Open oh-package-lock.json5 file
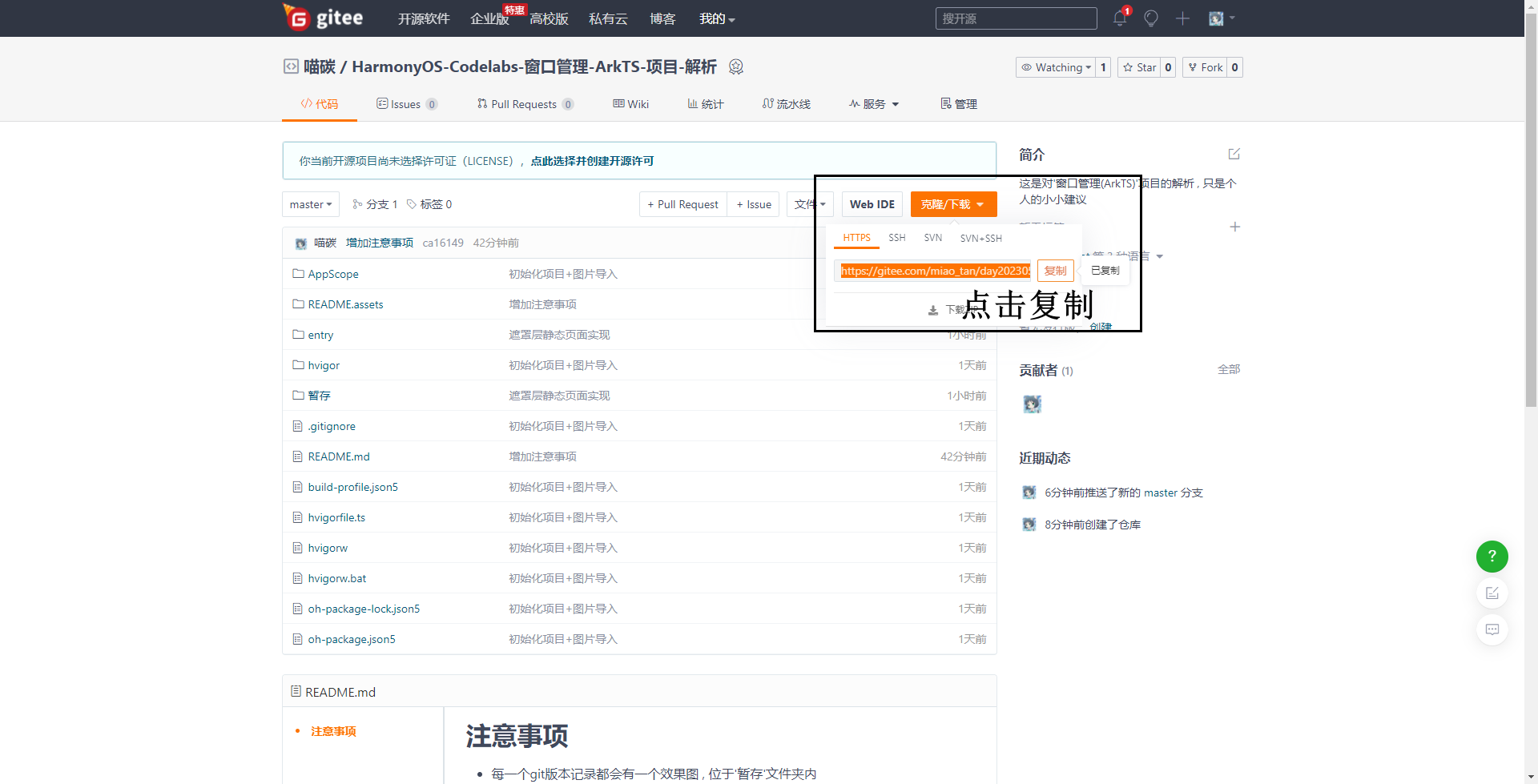 (x=364, y=609)
